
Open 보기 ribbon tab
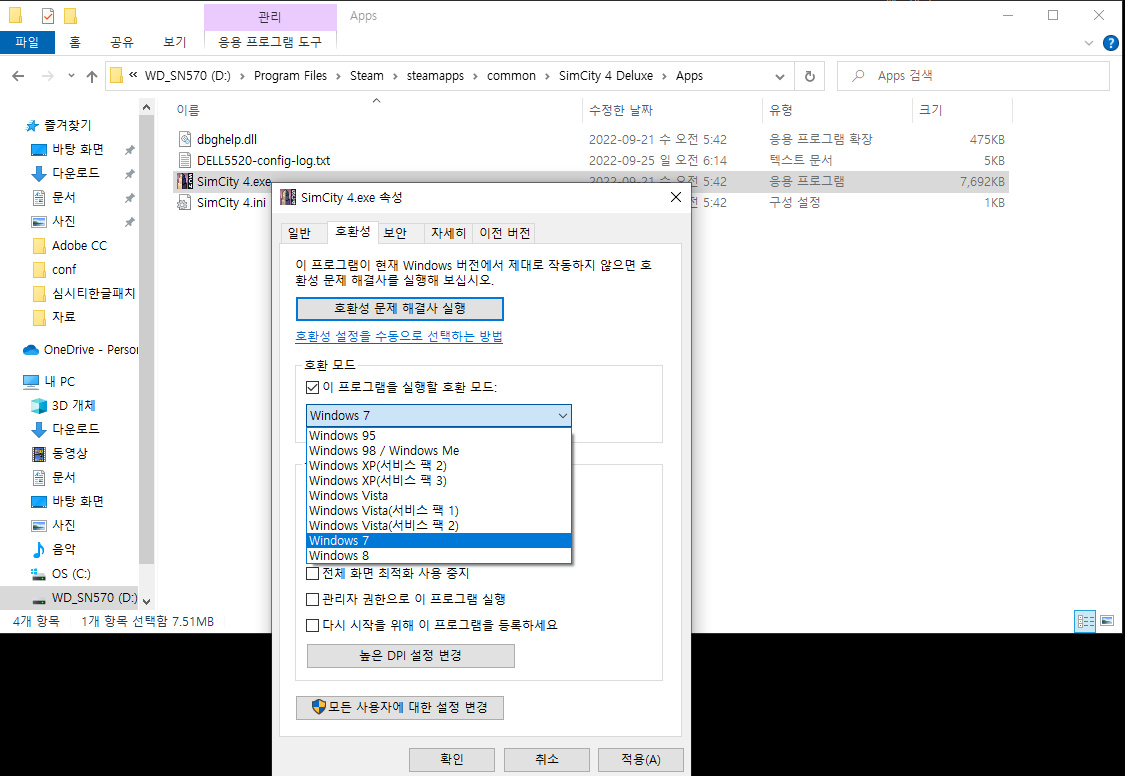(x=174, y=42)
